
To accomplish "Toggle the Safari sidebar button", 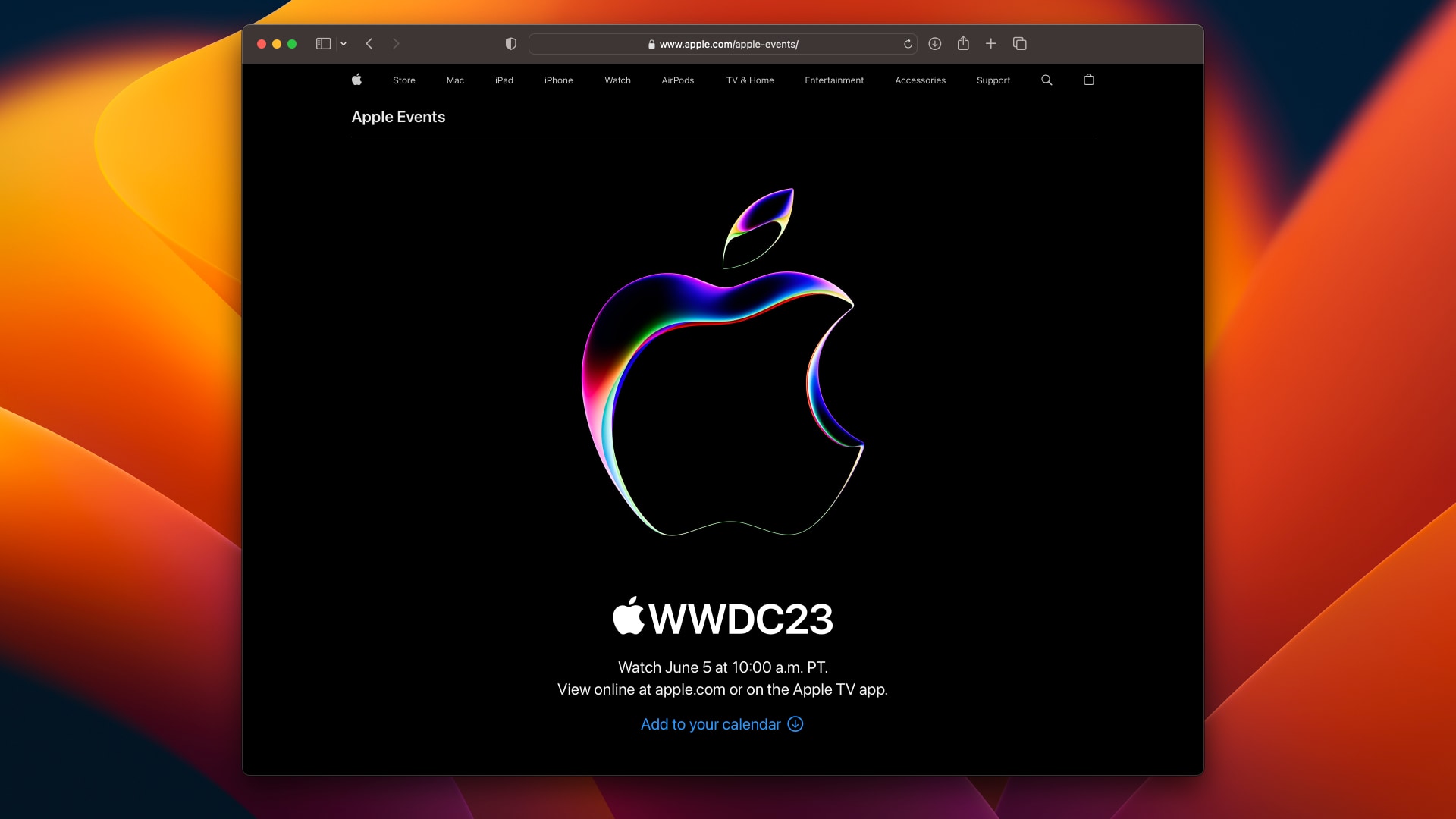I will 323,44.
